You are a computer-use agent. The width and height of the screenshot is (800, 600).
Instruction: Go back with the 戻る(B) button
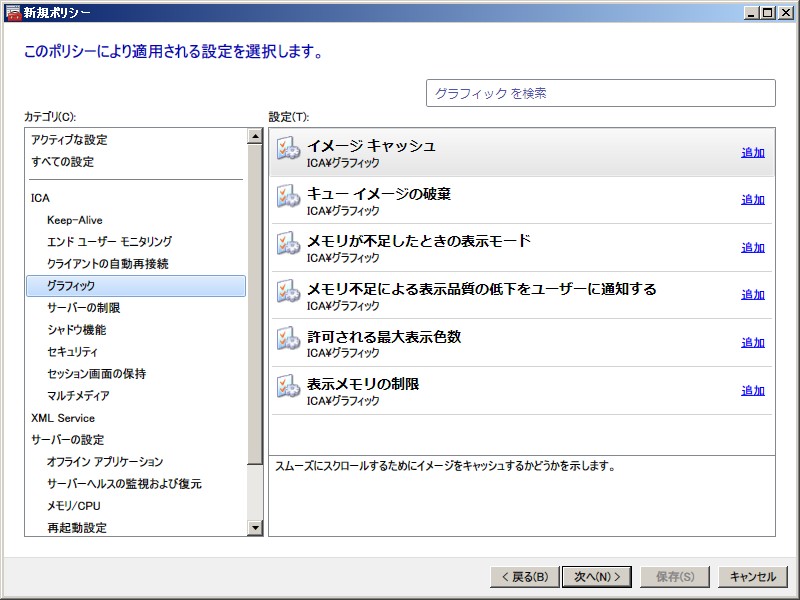click(x=522, y=576)
